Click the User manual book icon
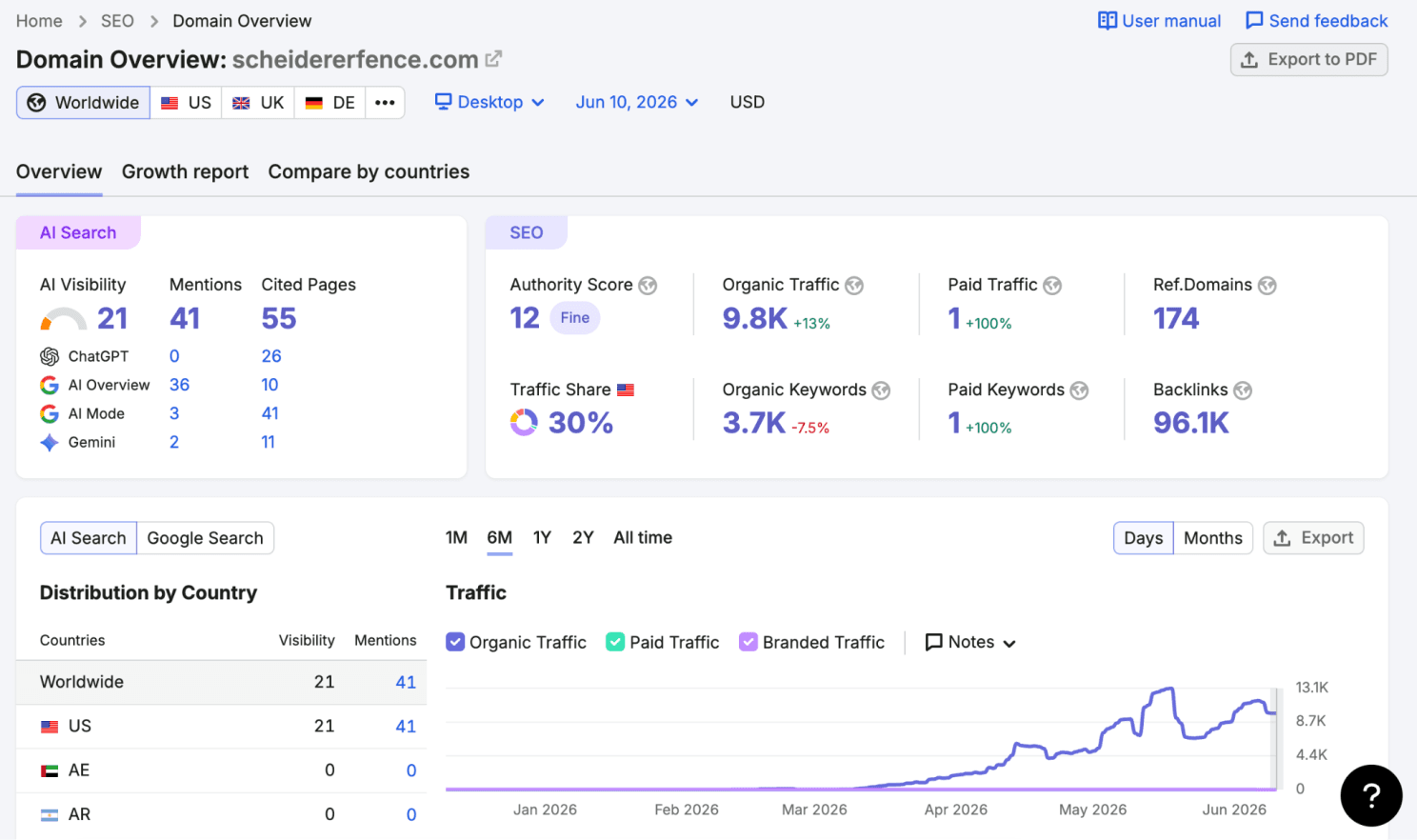Screen dimensions: 1417x840 1108,21
